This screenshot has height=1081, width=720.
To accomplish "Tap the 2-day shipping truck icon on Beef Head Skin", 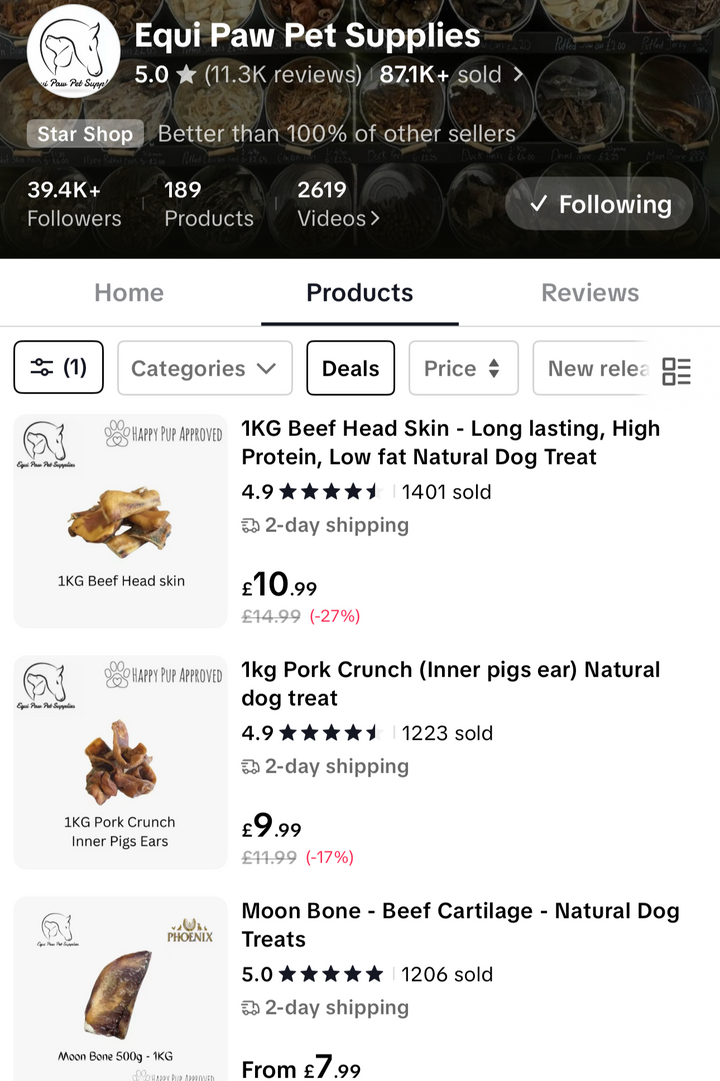I will 250,526.
